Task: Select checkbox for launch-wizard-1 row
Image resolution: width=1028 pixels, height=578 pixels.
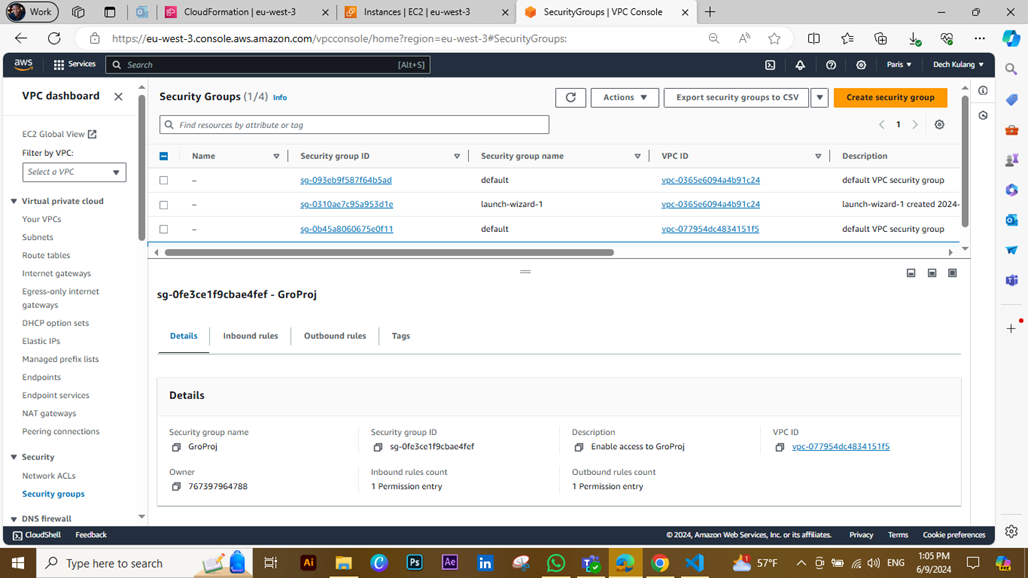Action: click(x=164, y=205)
